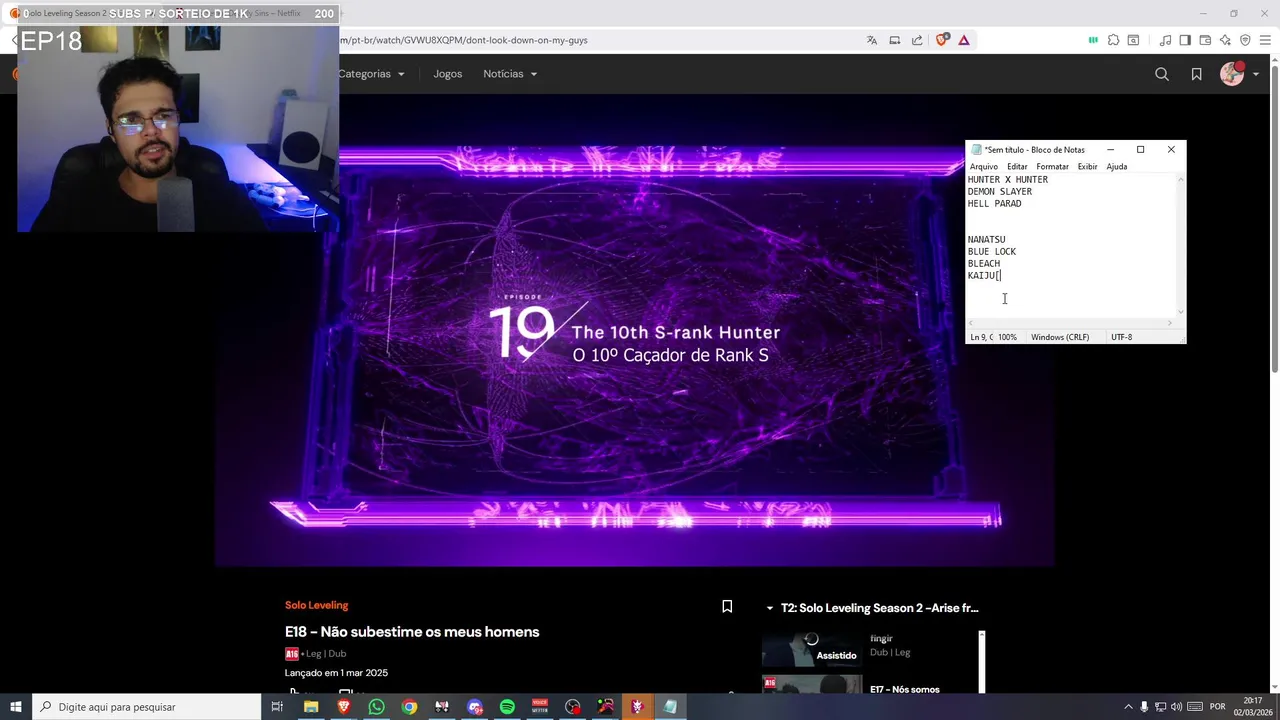1280x720 pixels.
Task: Click the install app icon in address bar
Action: [895, 40]
